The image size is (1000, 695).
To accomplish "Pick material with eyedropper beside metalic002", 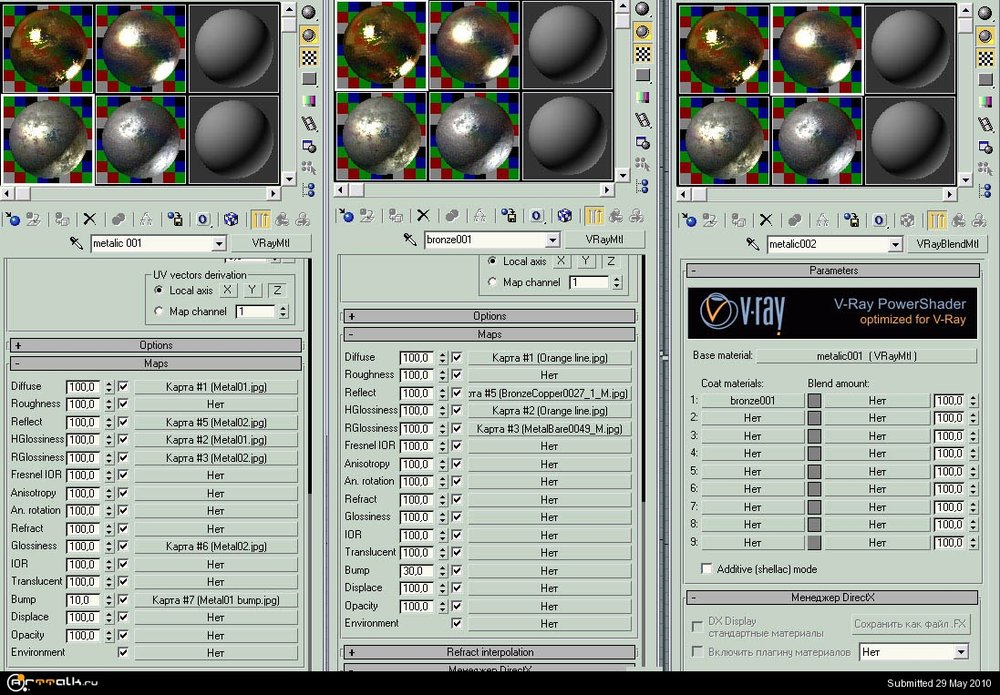I will tap(753, 244).
